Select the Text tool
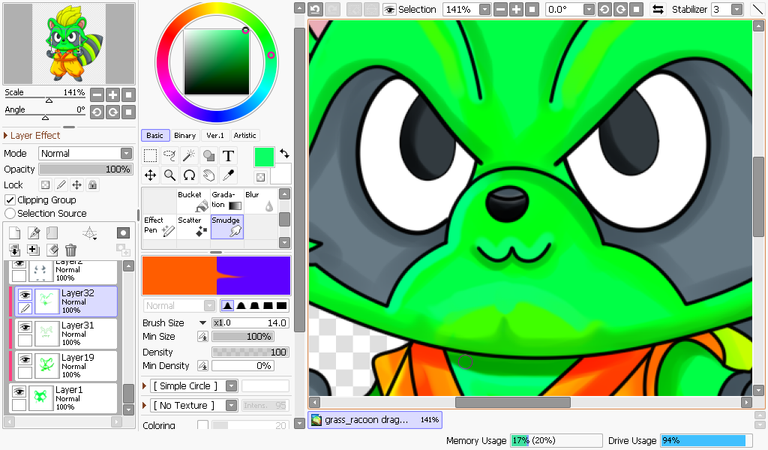The height and width of the screenshot is (450, 768). [228, 156]
